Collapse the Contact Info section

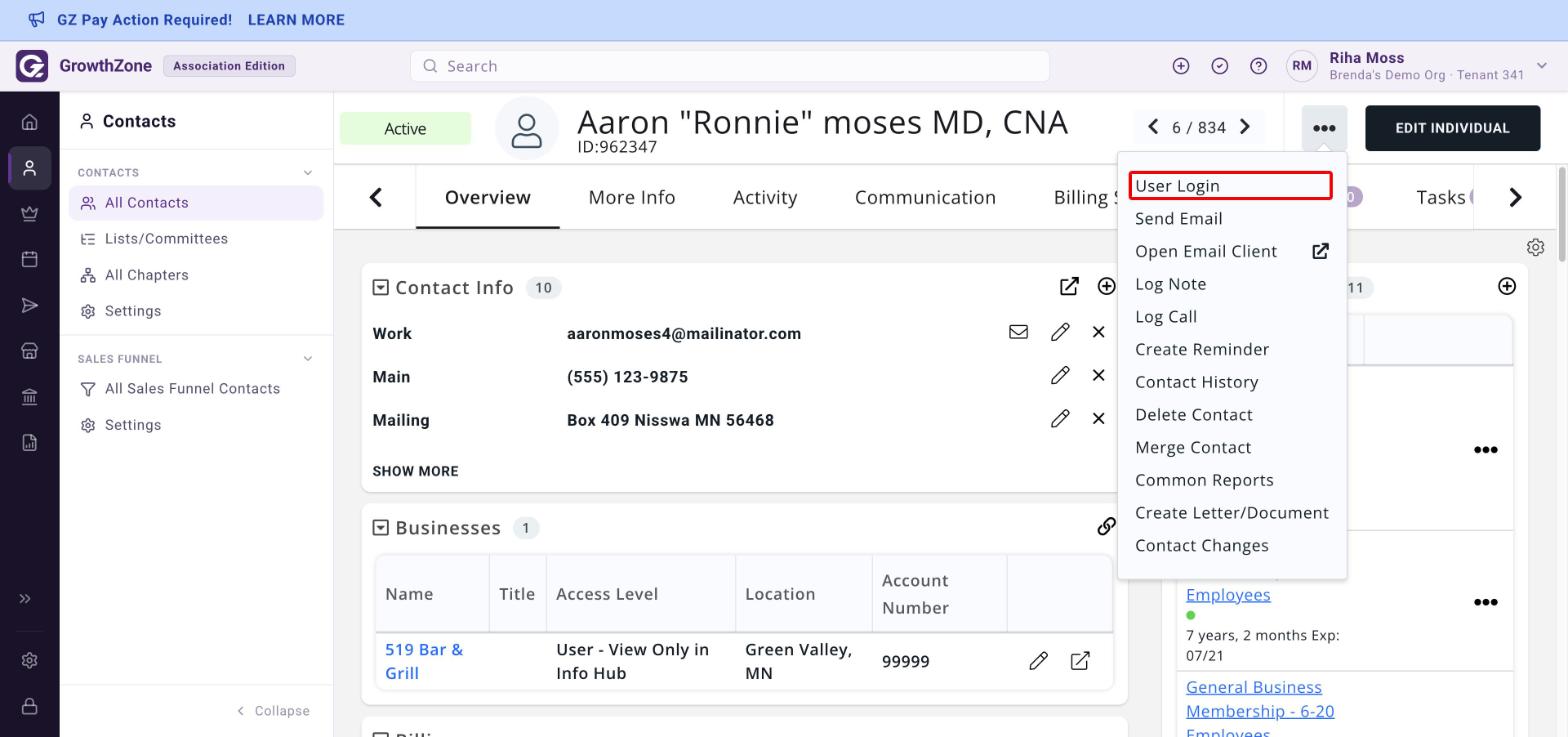pyautogui.click(x=380, y=288)
